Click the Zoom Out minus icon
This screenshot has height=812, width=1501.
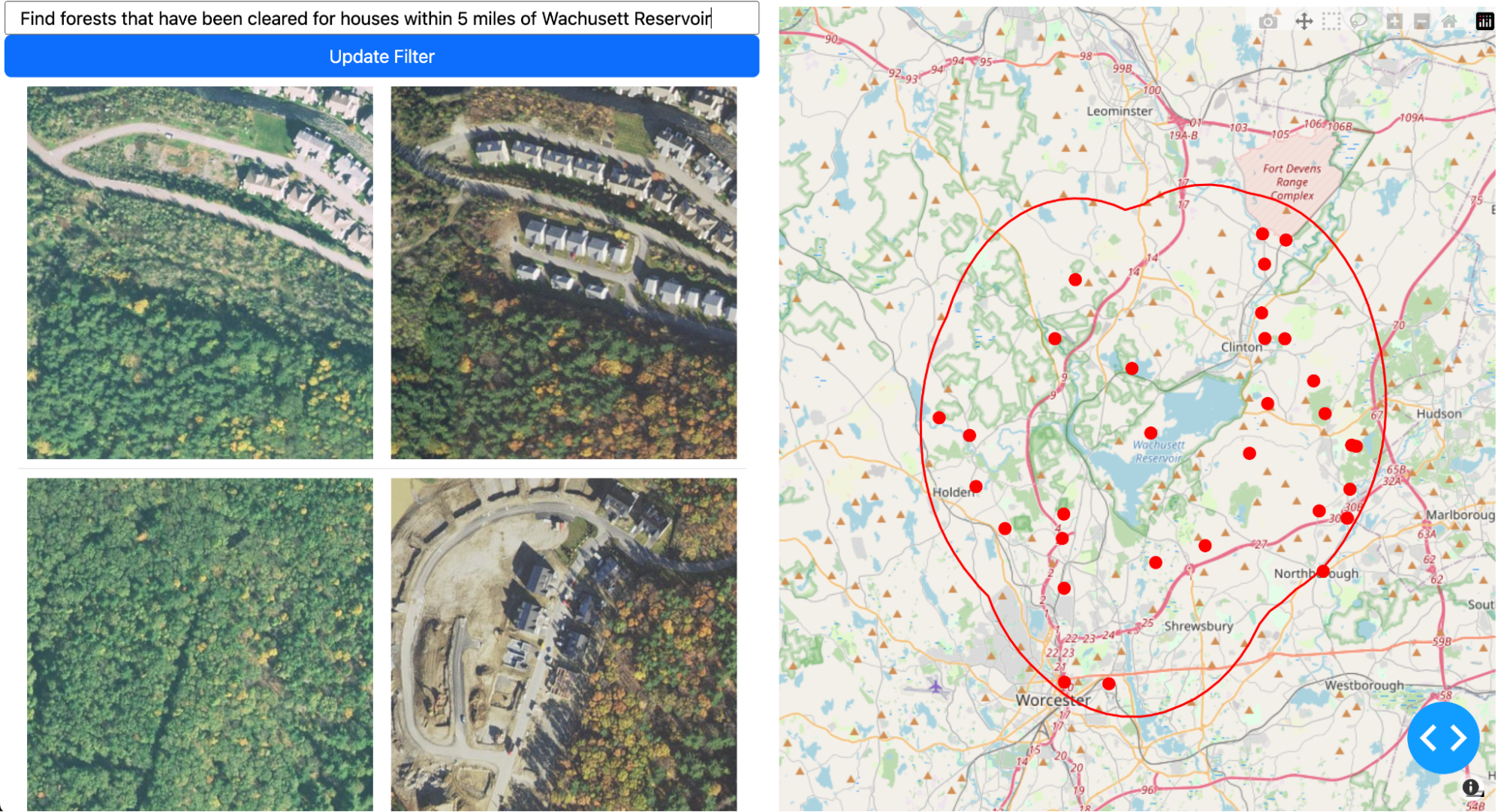[1421, 22]
